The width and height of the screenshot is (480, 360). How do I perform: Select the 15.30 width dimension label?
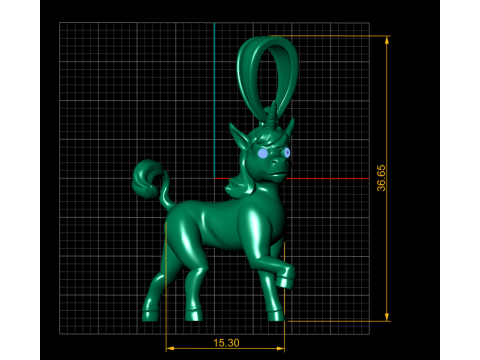(x=226, y=343)
